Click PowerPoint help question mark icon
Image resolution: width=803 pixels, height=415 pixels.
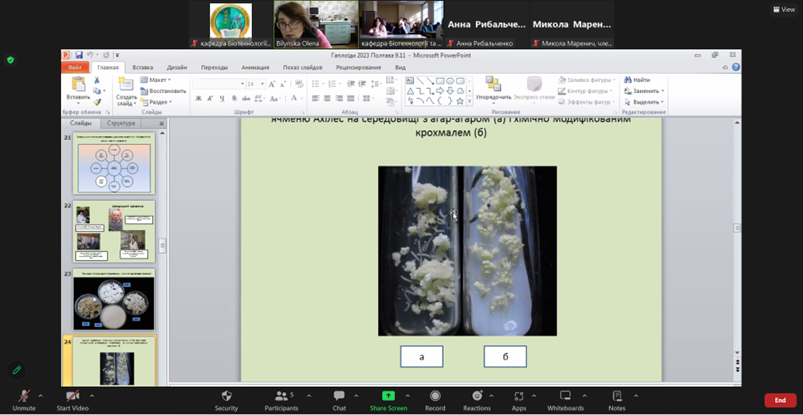(735, 67)
